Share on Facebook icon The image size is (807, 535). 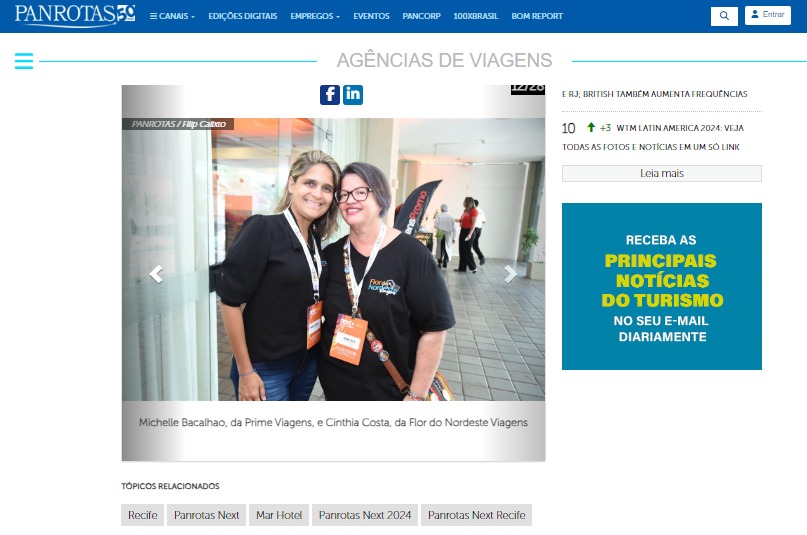330,95
